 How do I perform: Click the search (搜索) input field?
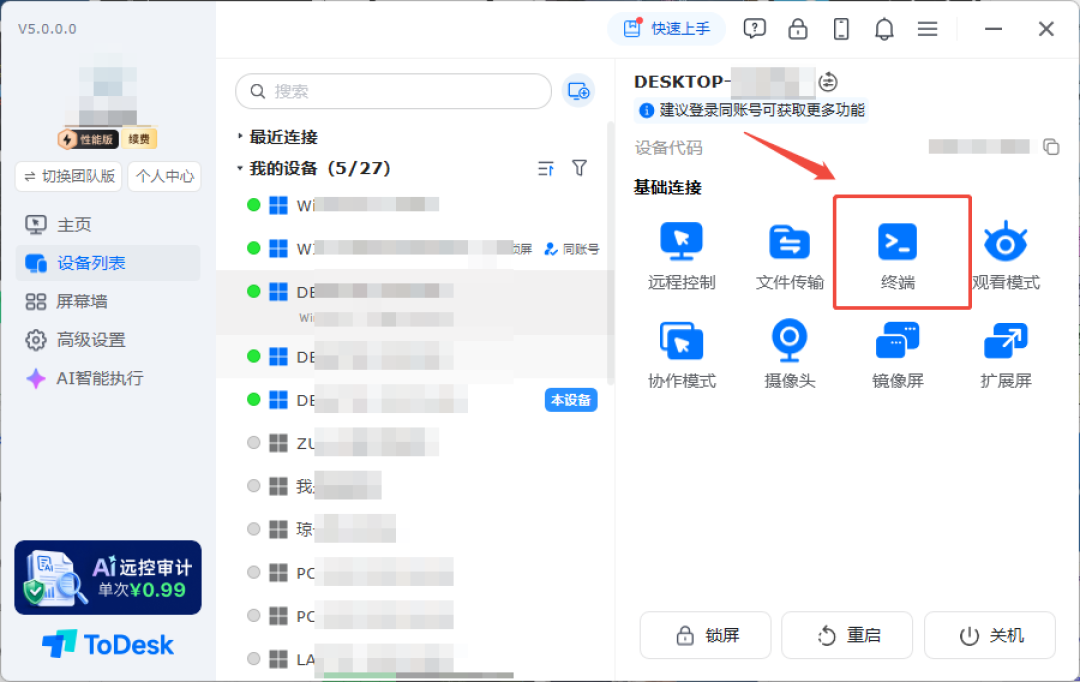point(393,91)
